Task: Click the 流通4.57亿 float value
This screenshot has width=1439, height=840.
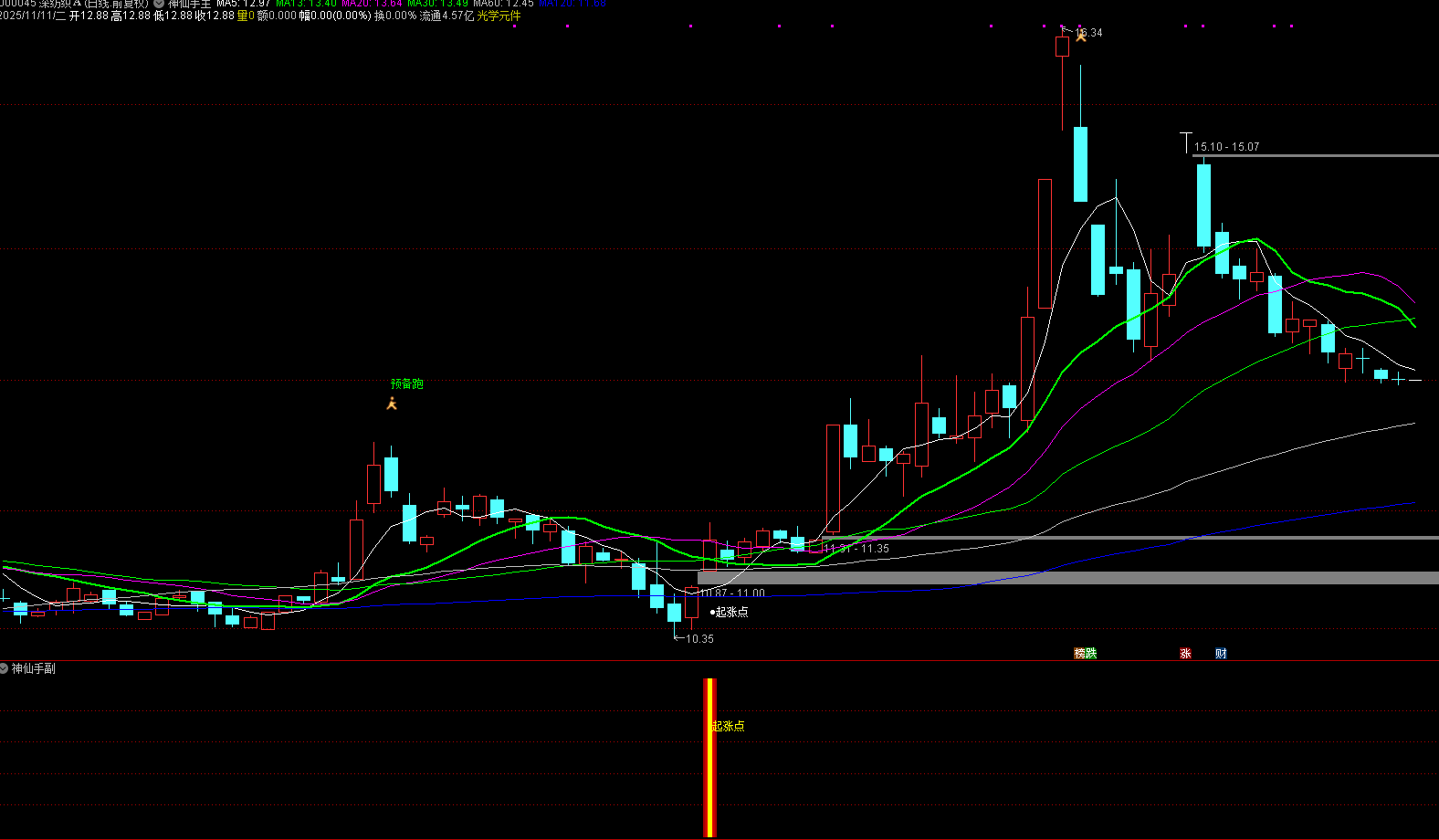Action: (x=447, y=16)
